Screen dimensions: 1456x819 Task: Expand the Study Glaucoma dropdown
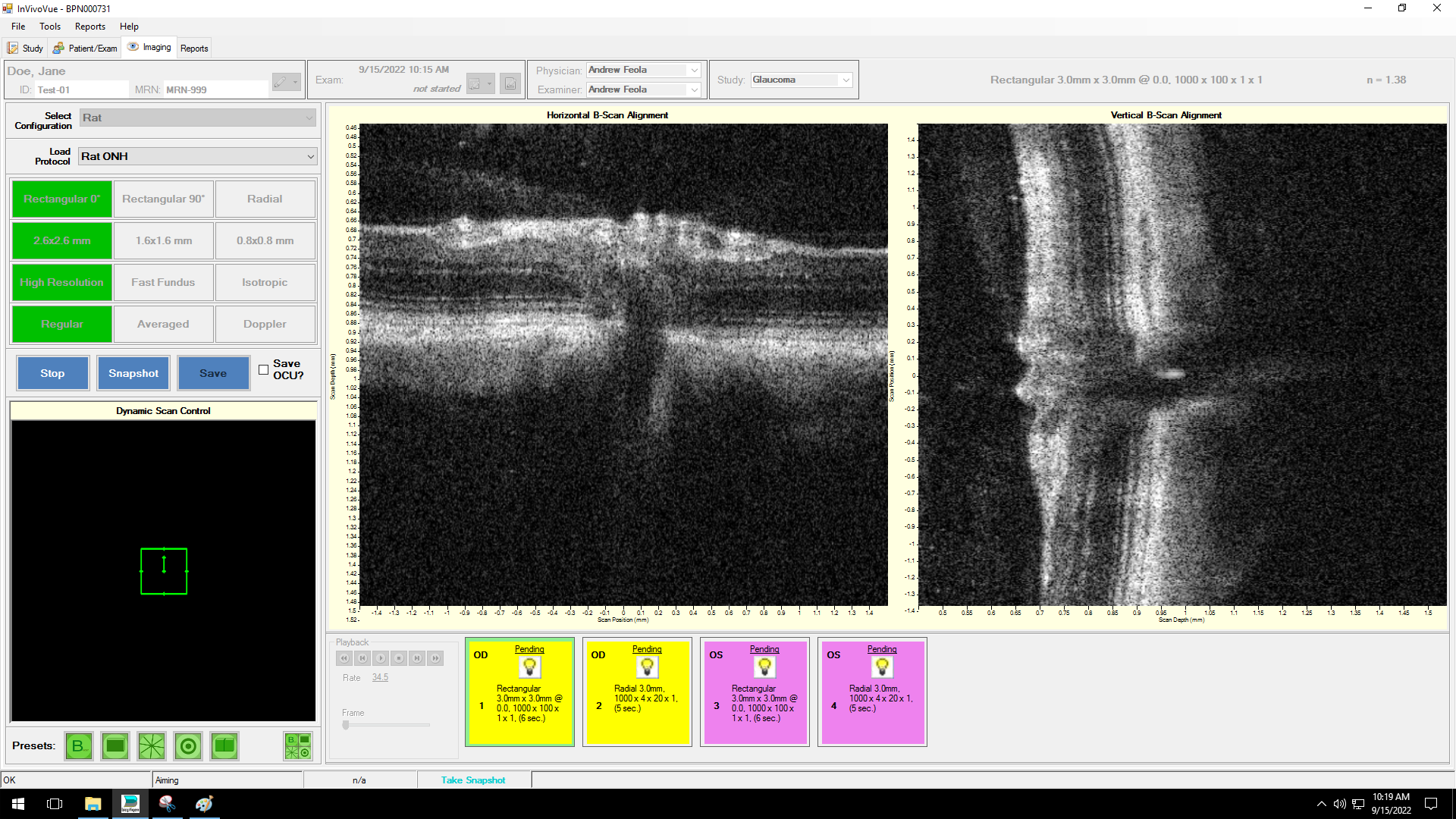pos(846,80)
